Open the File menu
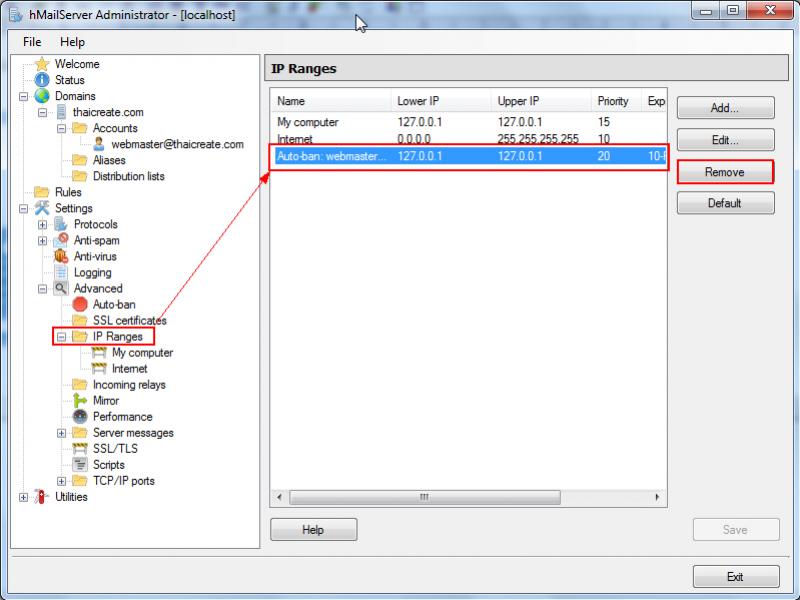The width and height of the screenshot is (800, 600). pyautogui.click(x=32, y=42)
